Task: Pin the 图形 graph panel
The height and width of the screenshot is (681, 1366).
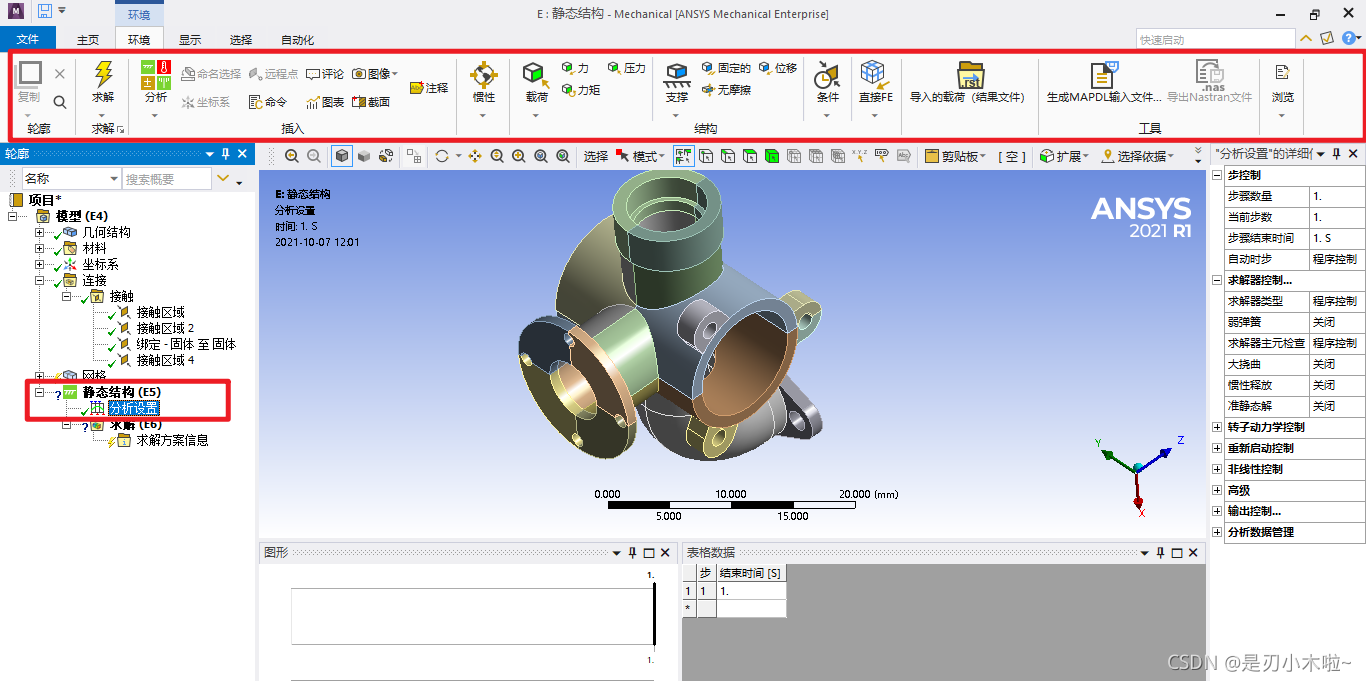Action: (x=632, y=553)
